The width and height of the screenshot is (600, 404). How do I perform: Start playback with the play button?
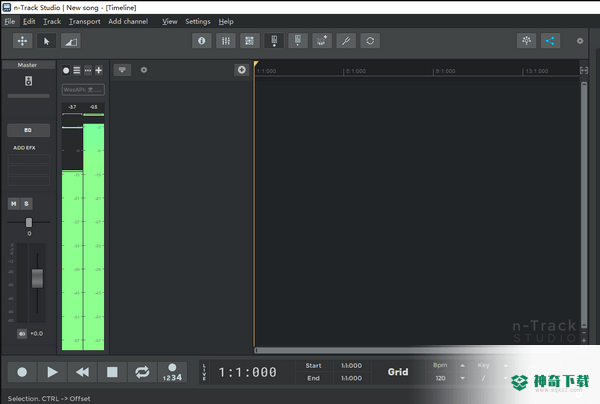[52, 372]
